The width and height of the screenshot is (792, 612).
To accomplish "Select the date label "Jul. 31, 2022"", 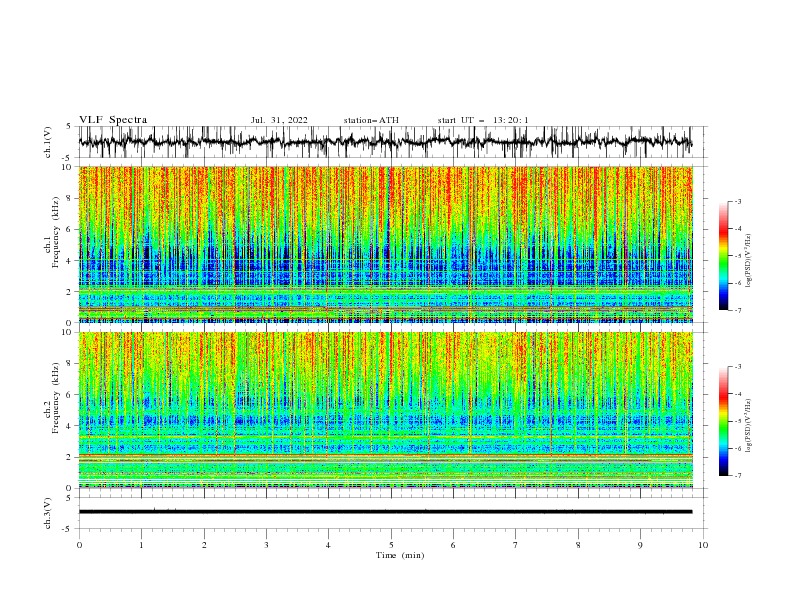I will point(279,120).
